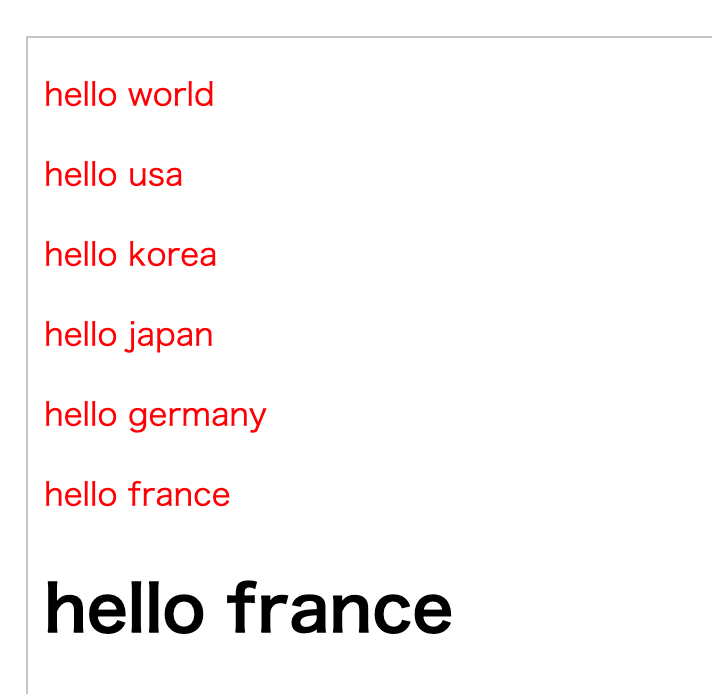Click the word "korea" in red
The image size is (712, 694).
click(x=173, y=254)
